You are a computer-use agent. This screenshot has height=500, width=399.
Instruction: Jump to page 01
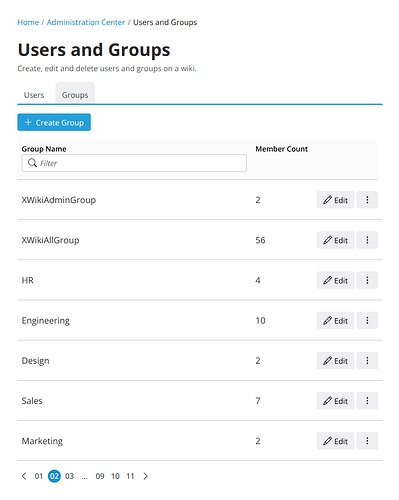click(39, 476)
